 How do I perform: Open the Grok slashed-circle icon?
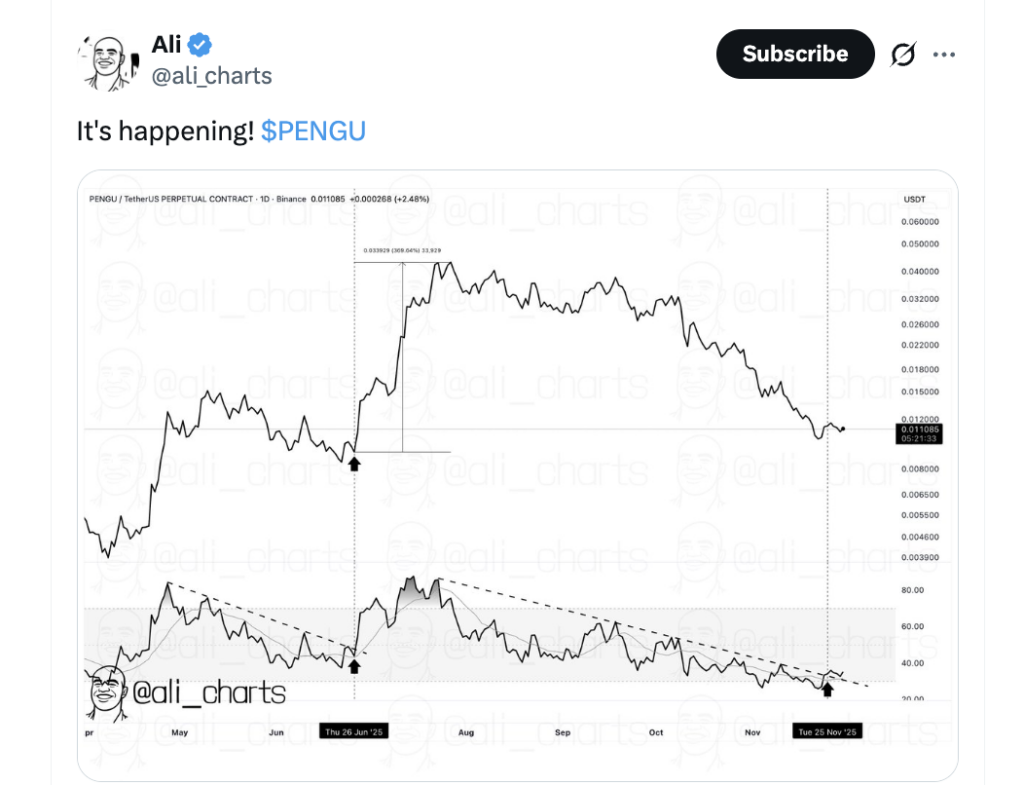click(902, 55)
